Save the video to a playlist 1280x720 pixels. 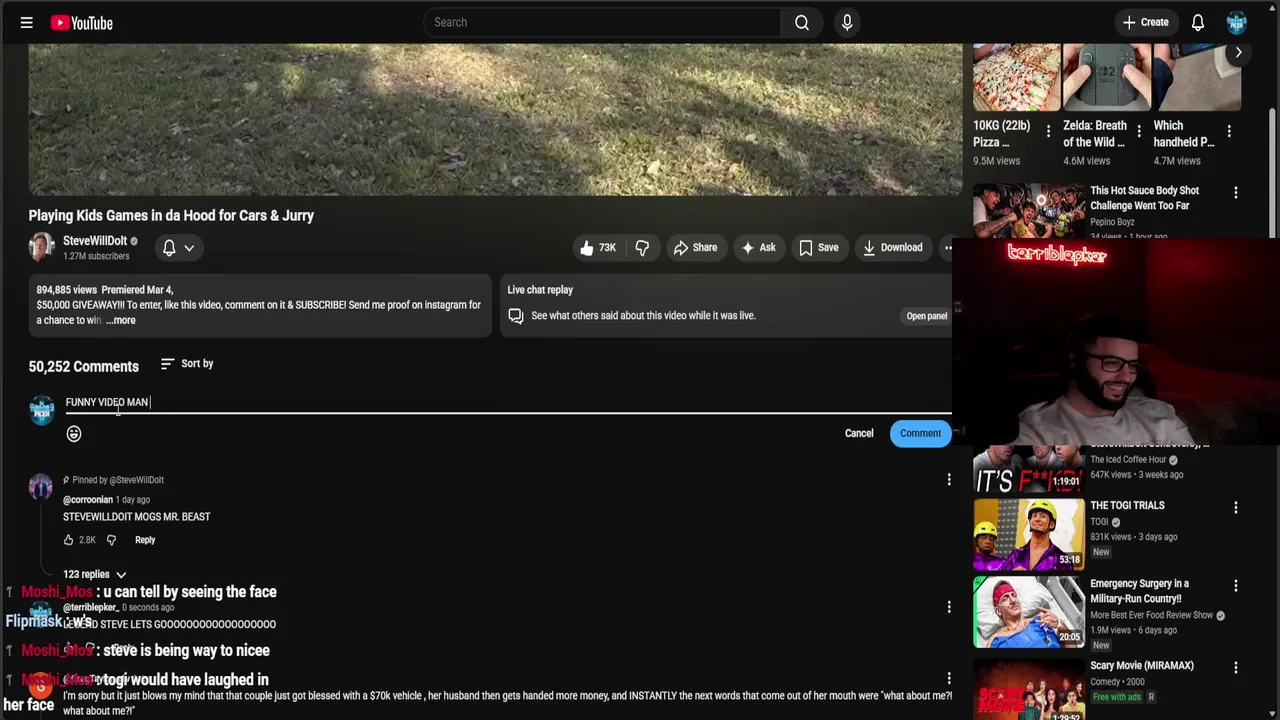coord(818,247)
